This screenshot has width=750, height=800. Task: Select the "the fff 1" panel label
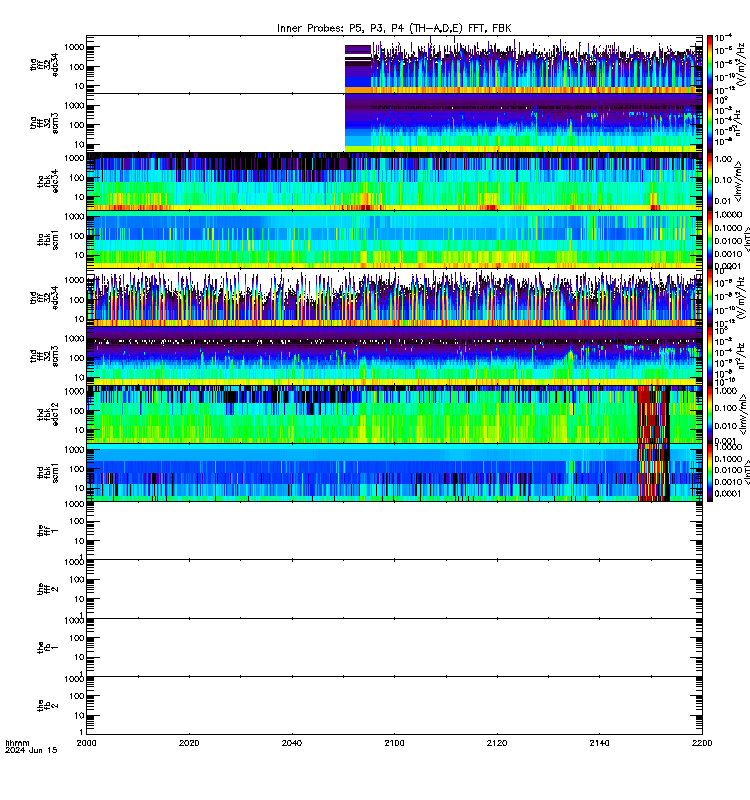pos(48,531)
